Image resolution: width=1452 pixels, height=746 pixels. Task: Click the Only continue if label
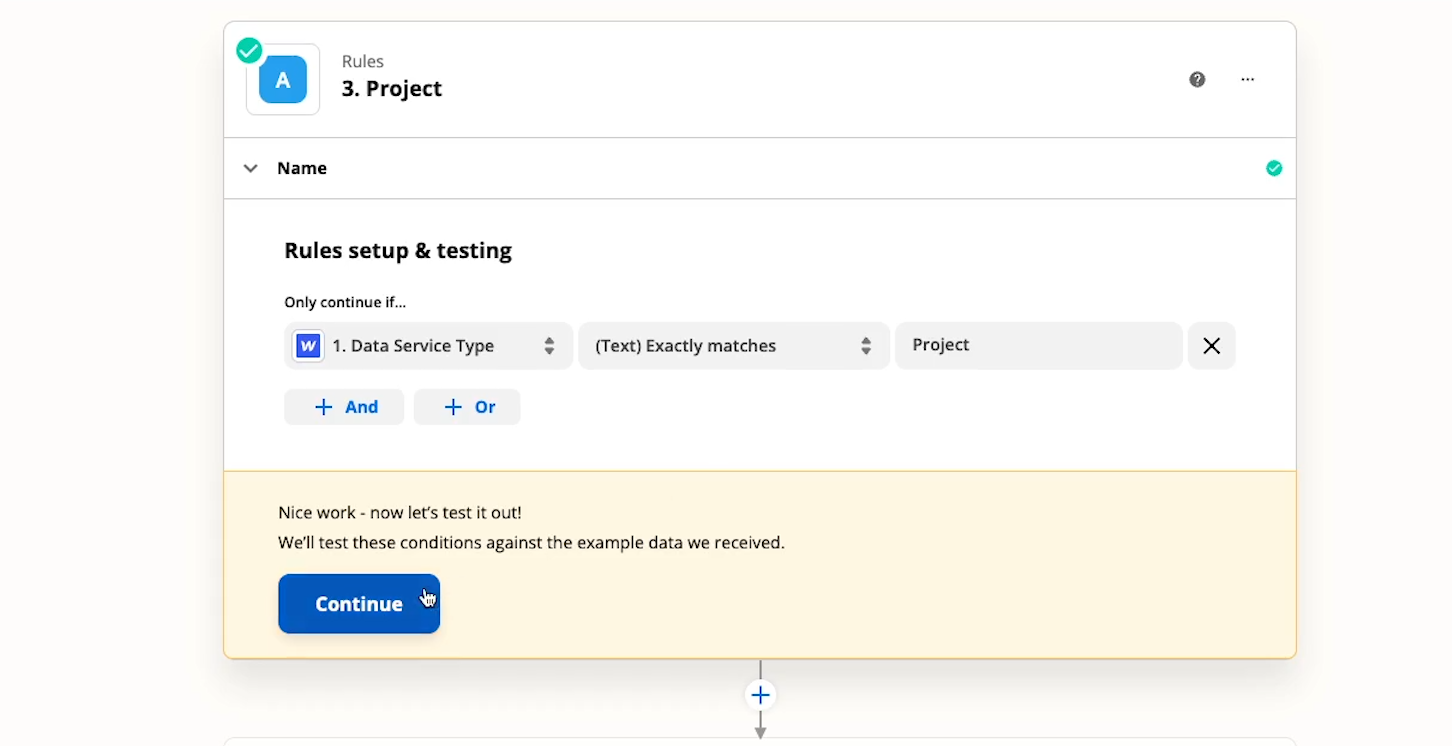[345, 302]
